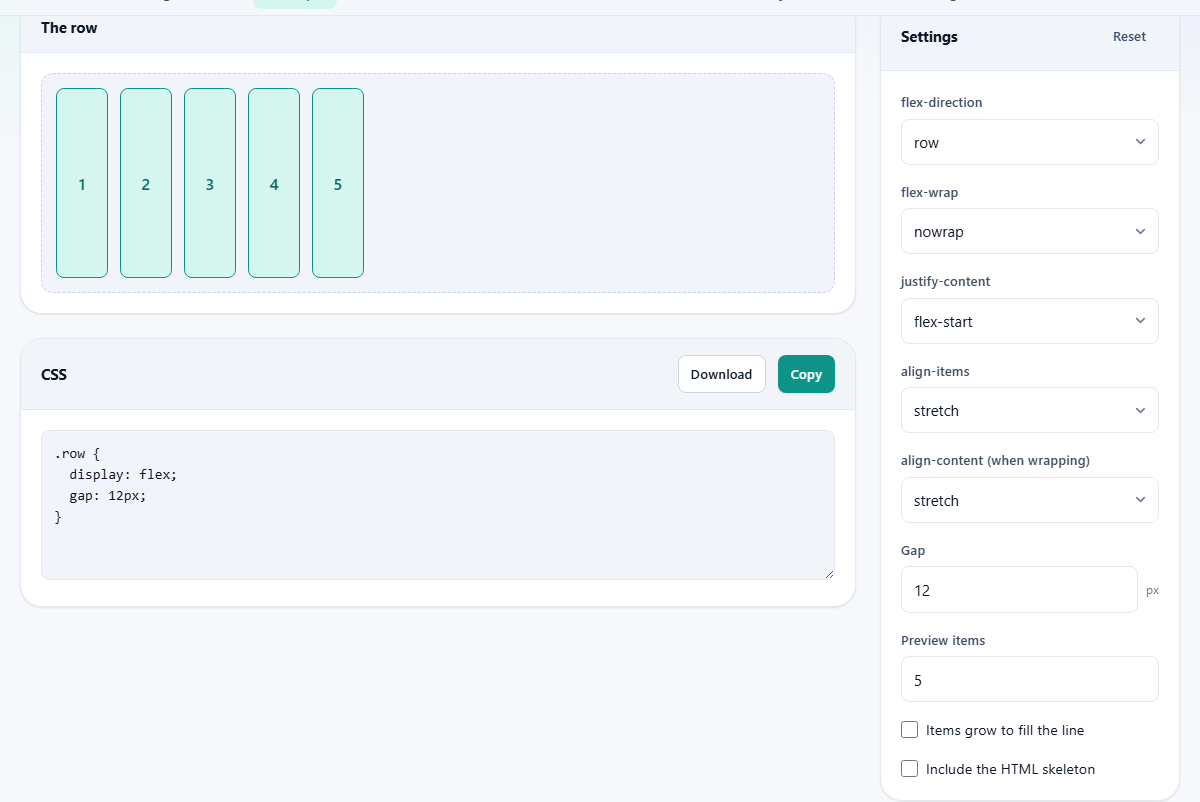Click inside the CSS code textarea
This screenshot has width=1200, height=802.
click(x=437, y=505)
